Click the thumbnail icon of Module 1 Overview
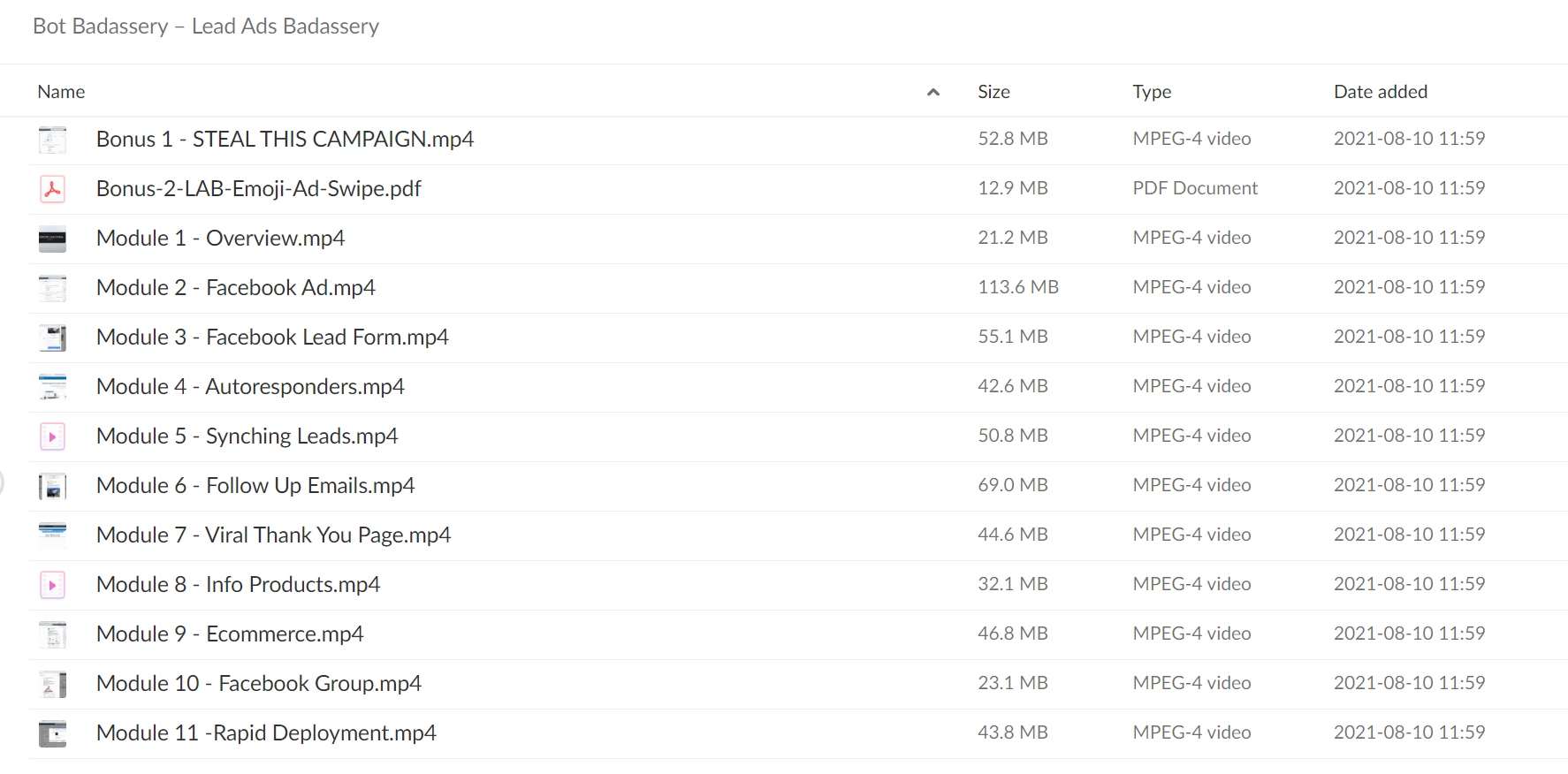1568x774 pixels. click(x=52, y=239)
